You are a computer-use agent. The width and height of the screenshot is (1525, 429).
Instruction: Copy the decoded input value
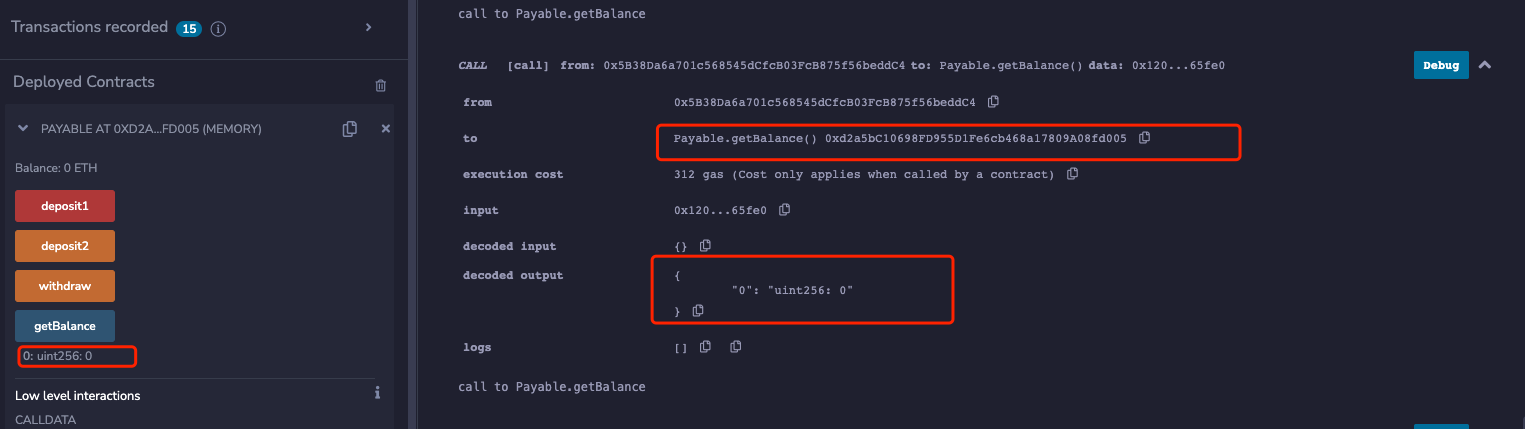click(x=705, y=246)
